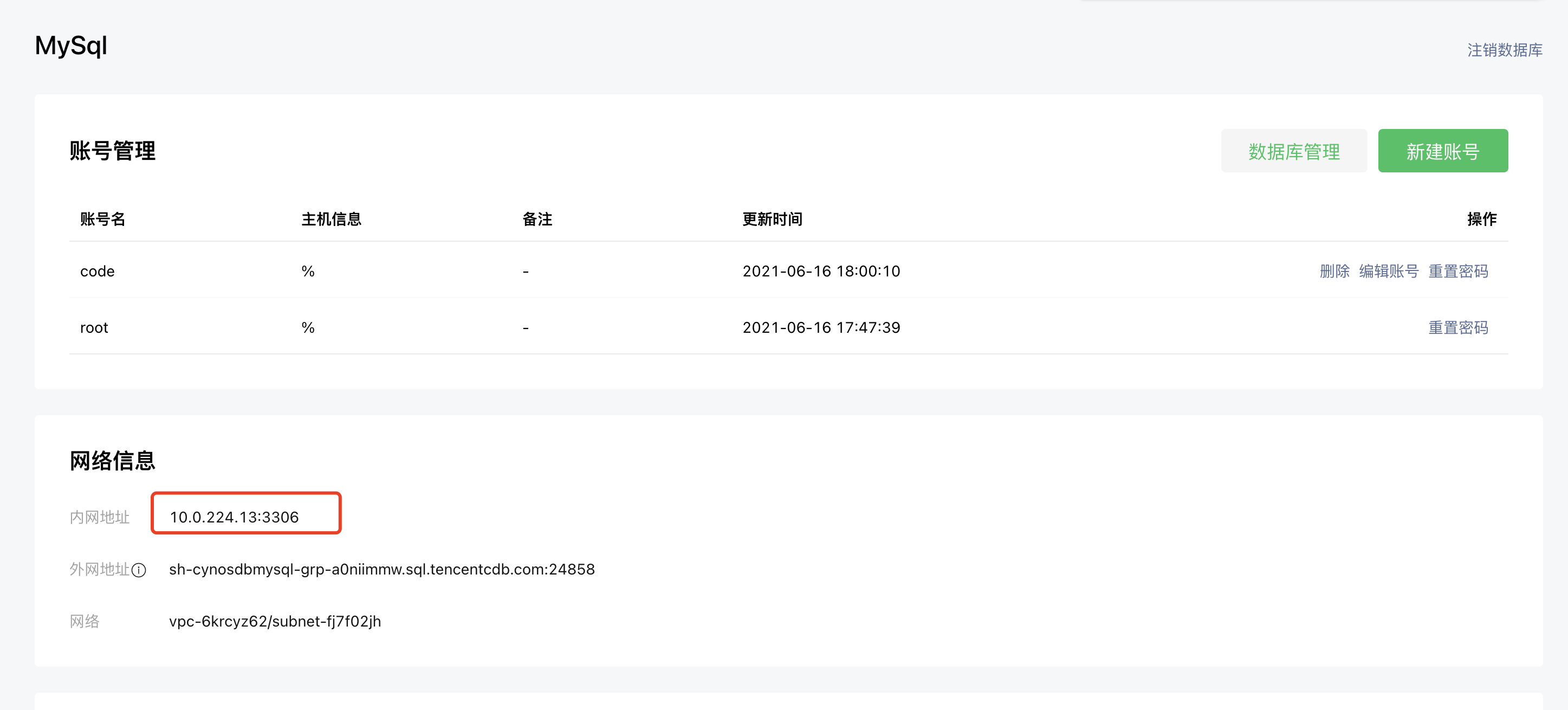Click the MySql page title
The width and height of the screenshot is (1568, 710).
point(71,46)
